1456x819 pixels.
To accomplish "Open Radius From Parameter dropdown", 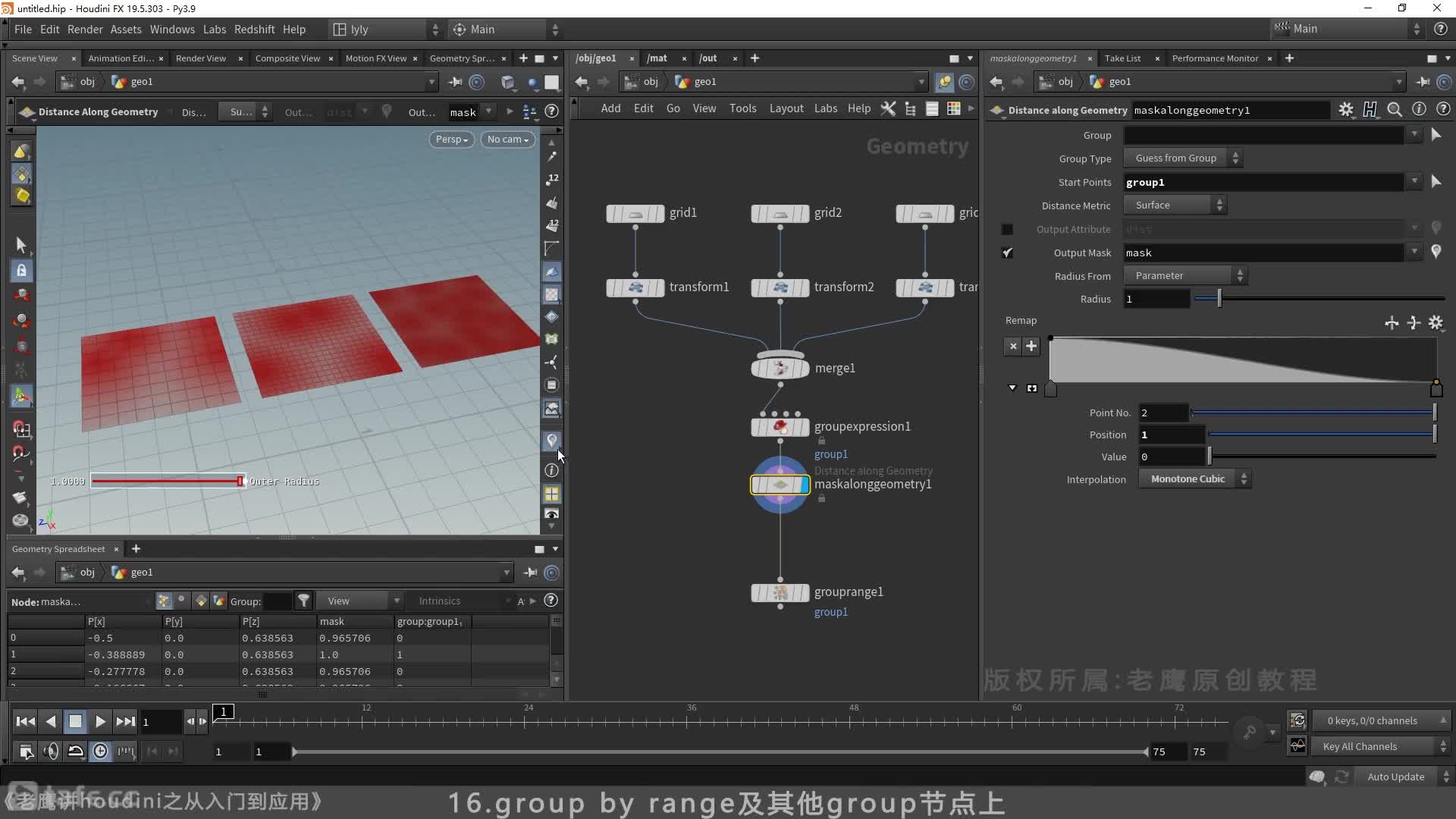I will tap(1185, 276).
